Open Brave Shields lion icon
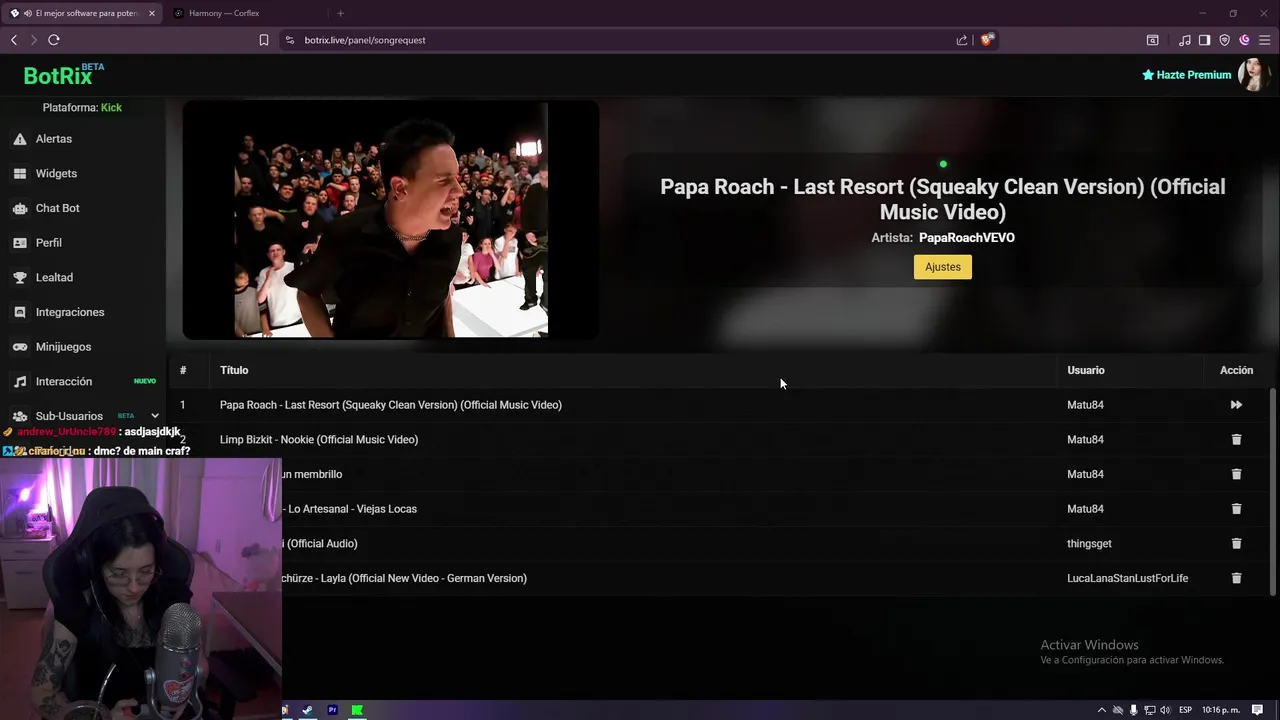 pyautogui.click(x=987, y=40)
